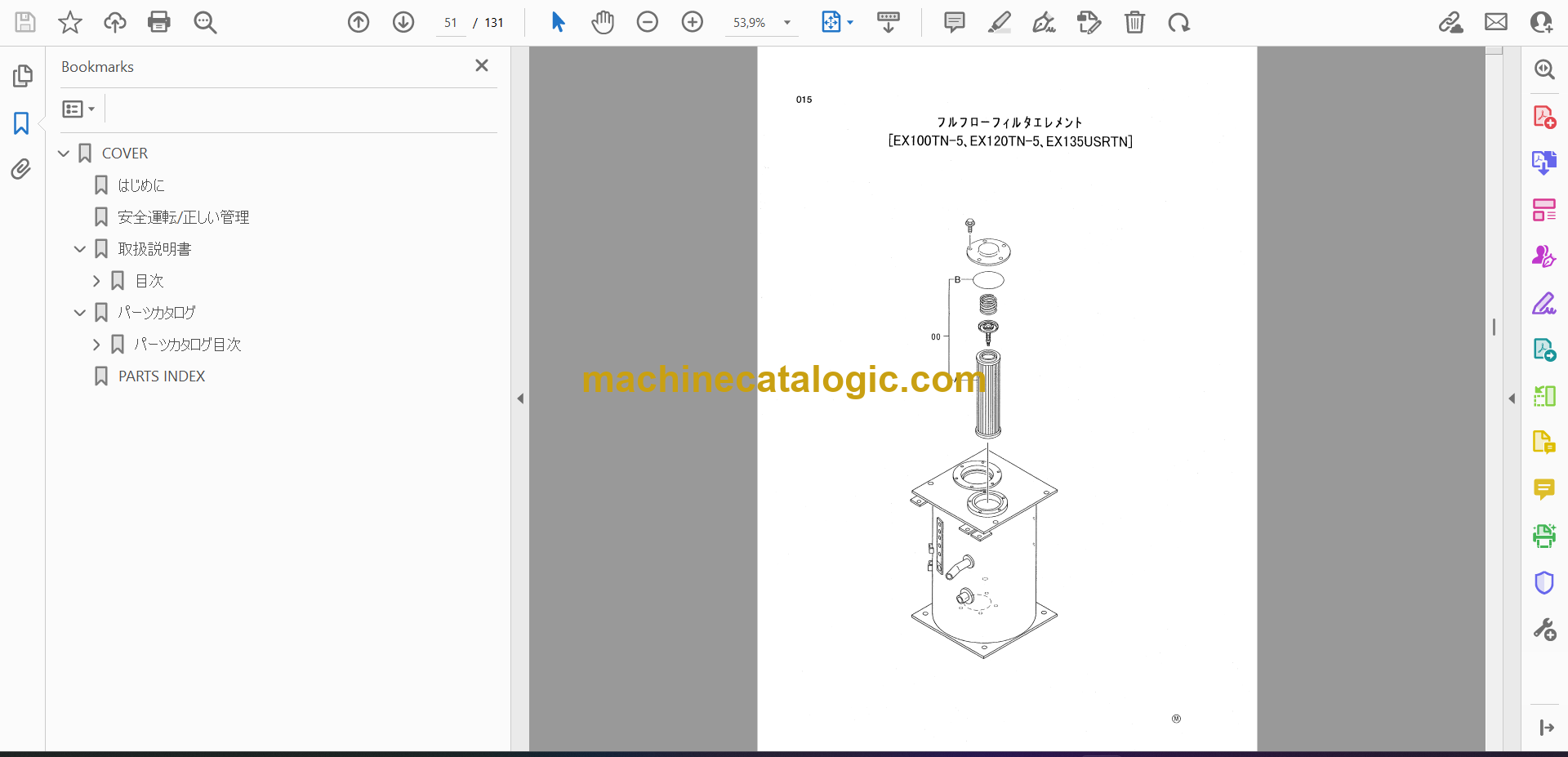Open the パーツカタログ bookmark
The width and height of the screenshot is (1568, 757).
[x=157, y=313]
